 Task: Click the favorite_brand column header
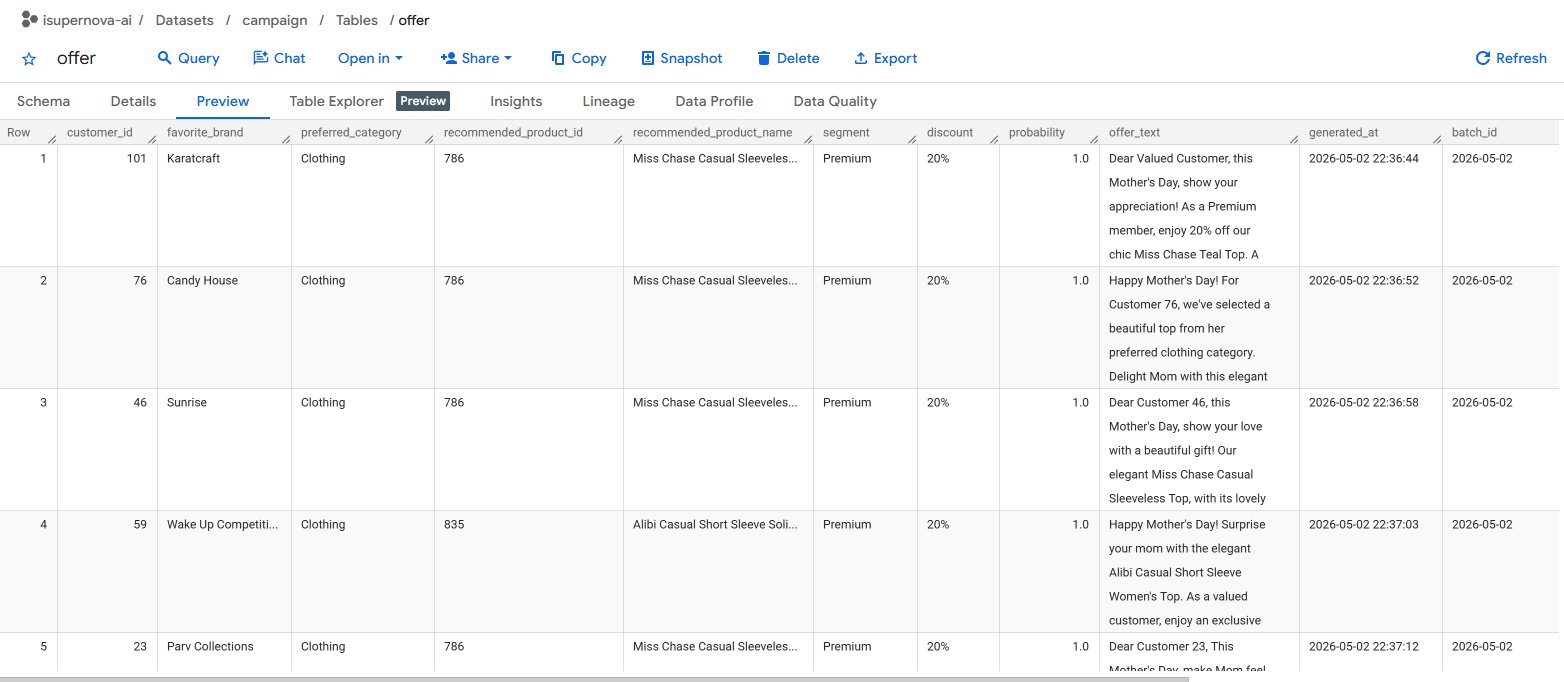point(205,132)
